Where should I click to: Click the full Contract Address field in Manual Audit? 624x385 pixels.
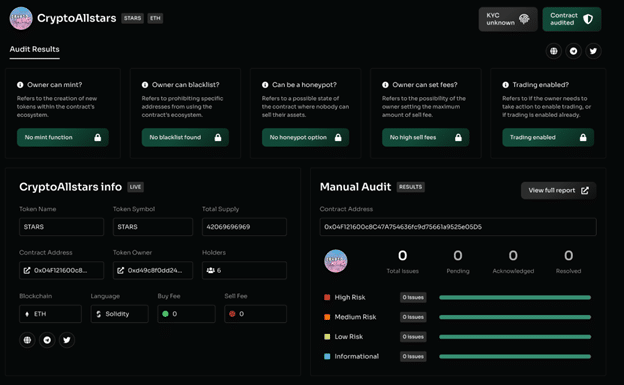(458, 227)
